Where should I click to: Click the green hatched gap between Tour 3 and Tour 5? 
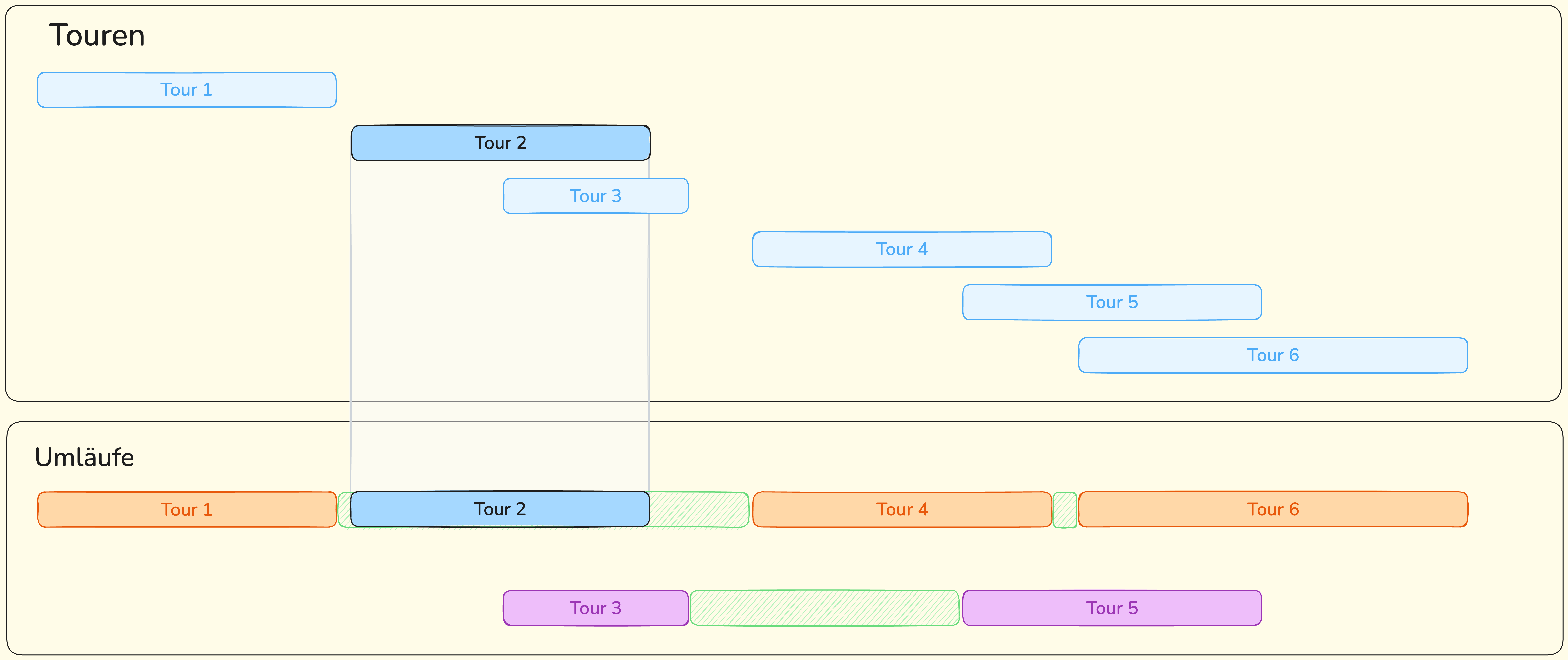(x=825, y=608)
